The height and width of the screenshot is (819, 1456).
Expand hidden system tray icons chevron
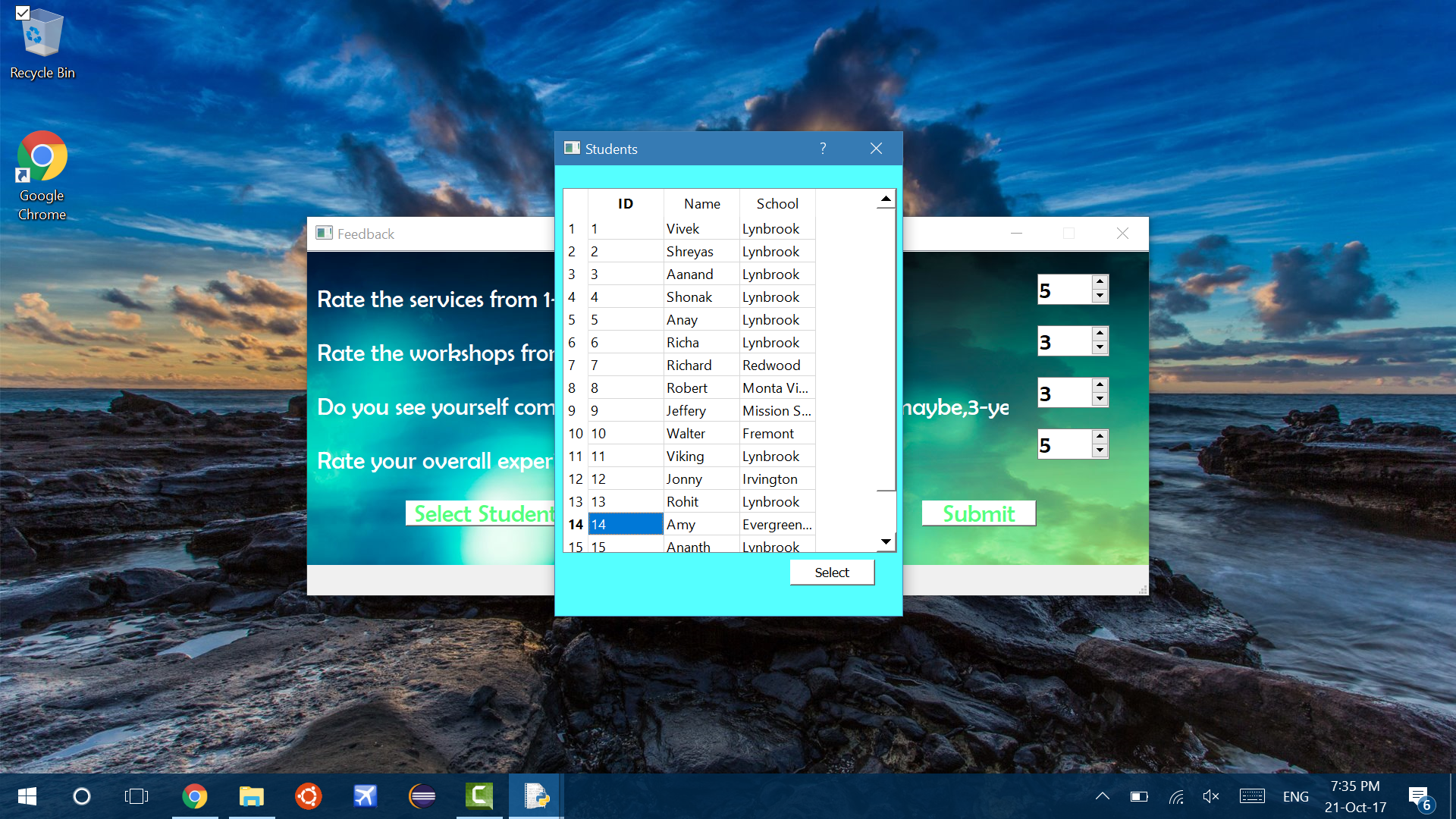point(1103,796)
